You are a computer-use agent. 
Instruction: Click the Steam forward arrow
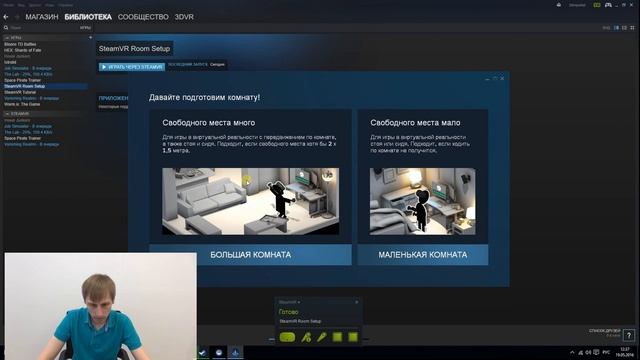click(17, 17)
